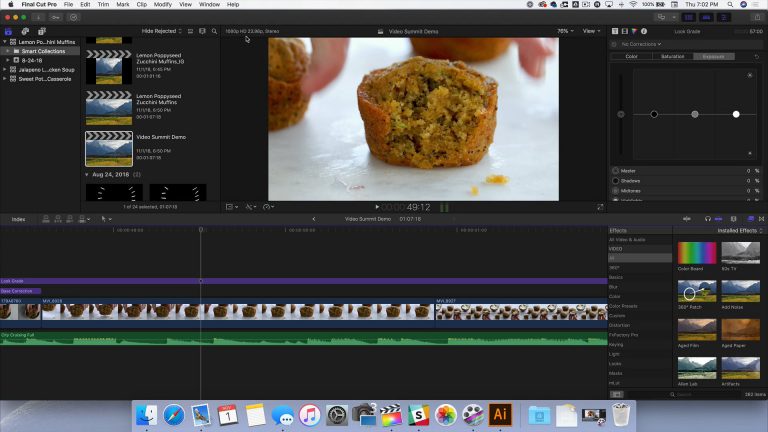Open the No Corrections dropdown
Viewport: 768px width, 432px height.
[641, 44]
